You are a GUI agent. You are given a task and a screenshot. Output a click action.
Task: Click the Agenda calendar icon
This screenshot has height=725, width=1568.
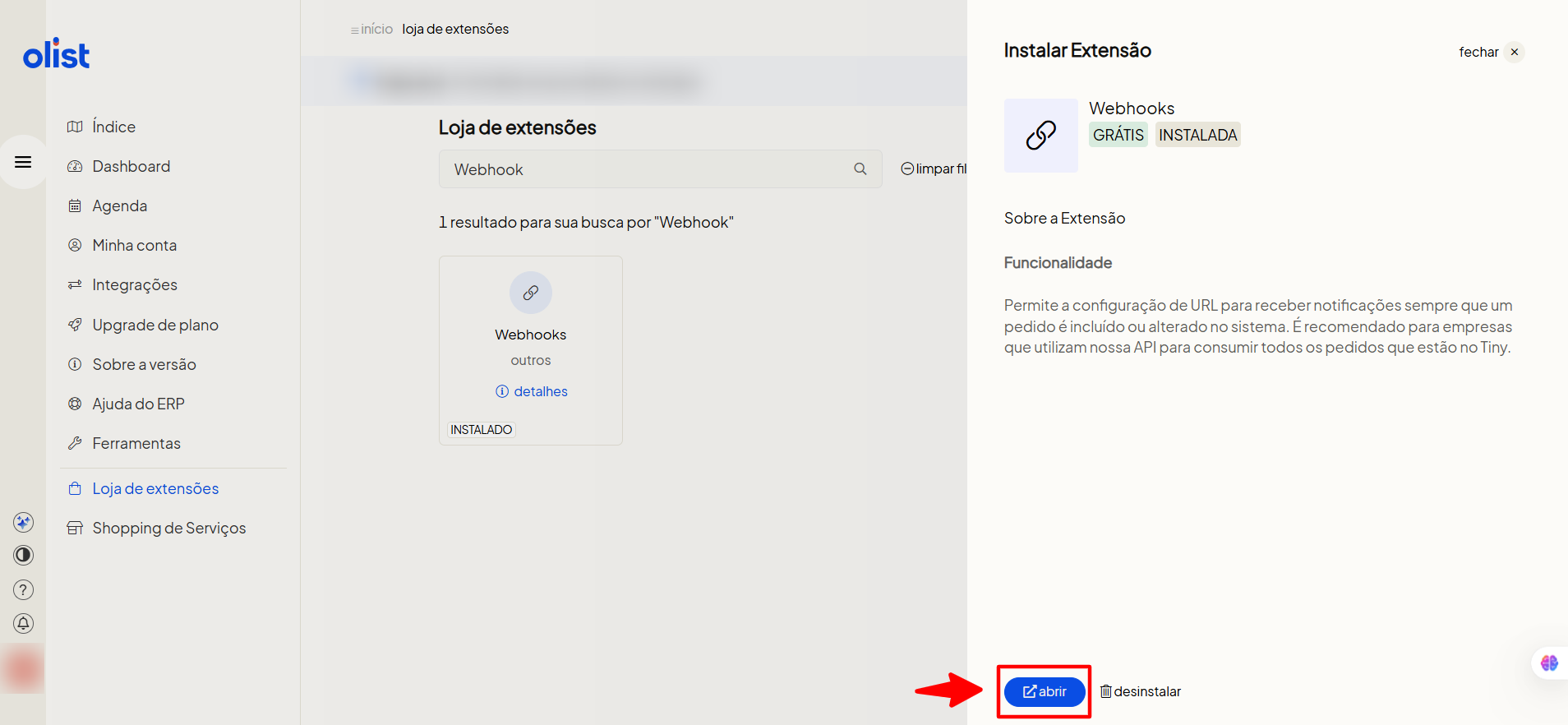[x=75, y=205]
